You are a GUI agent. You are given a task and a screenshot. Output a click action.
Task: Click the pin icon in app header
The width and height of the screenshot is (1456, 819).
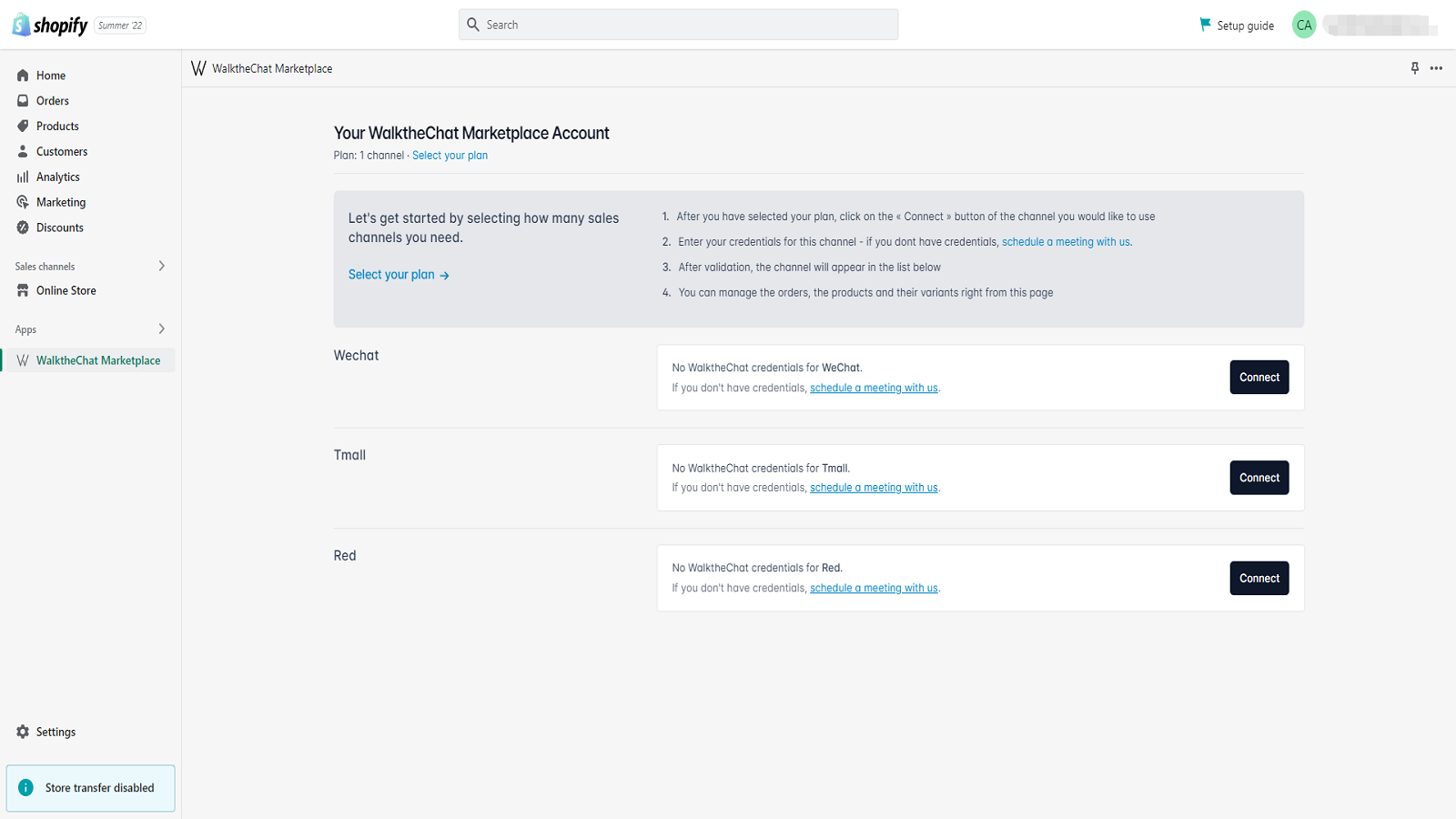tap(1414, 68)
